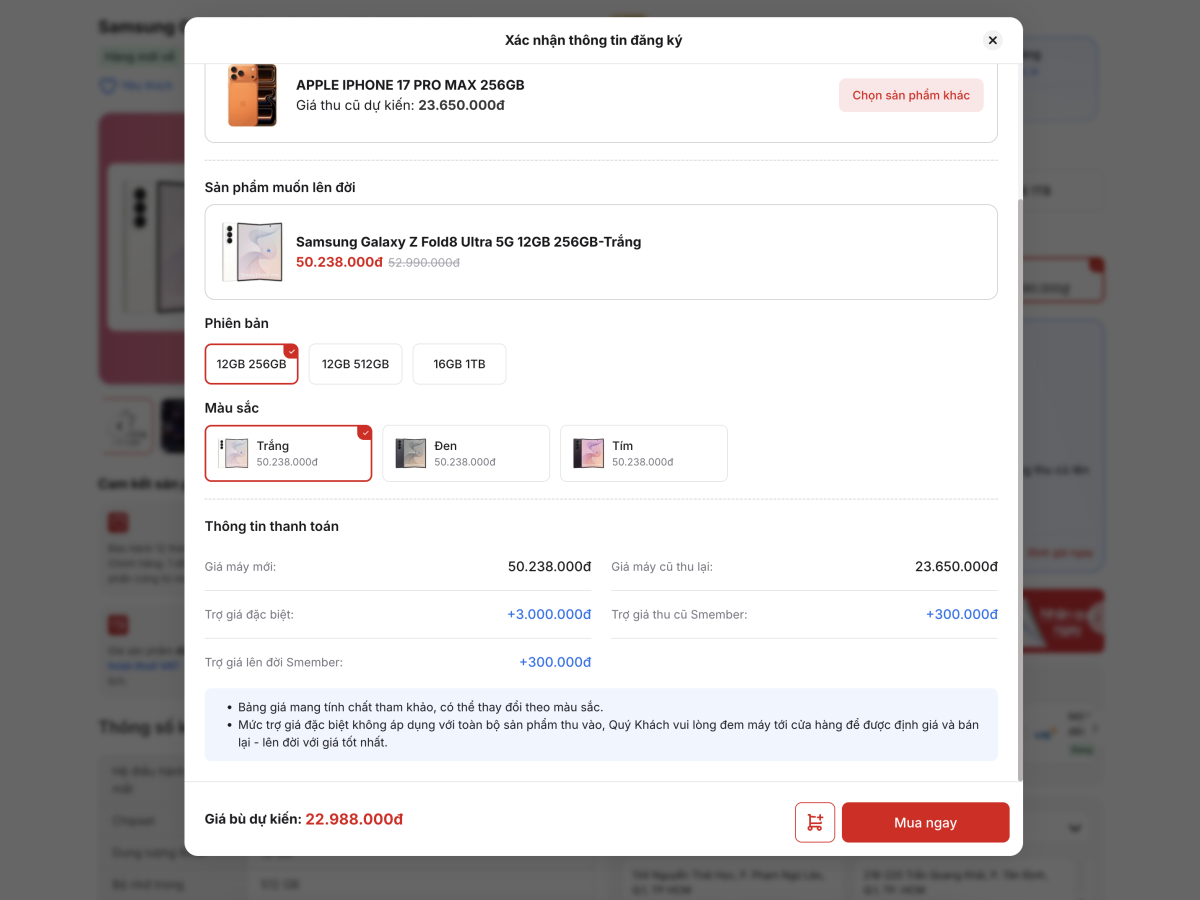Click the 'Mua ngay' button
Image resolution: width=1200 pixels, height=900 pixels.
(926, 822)
